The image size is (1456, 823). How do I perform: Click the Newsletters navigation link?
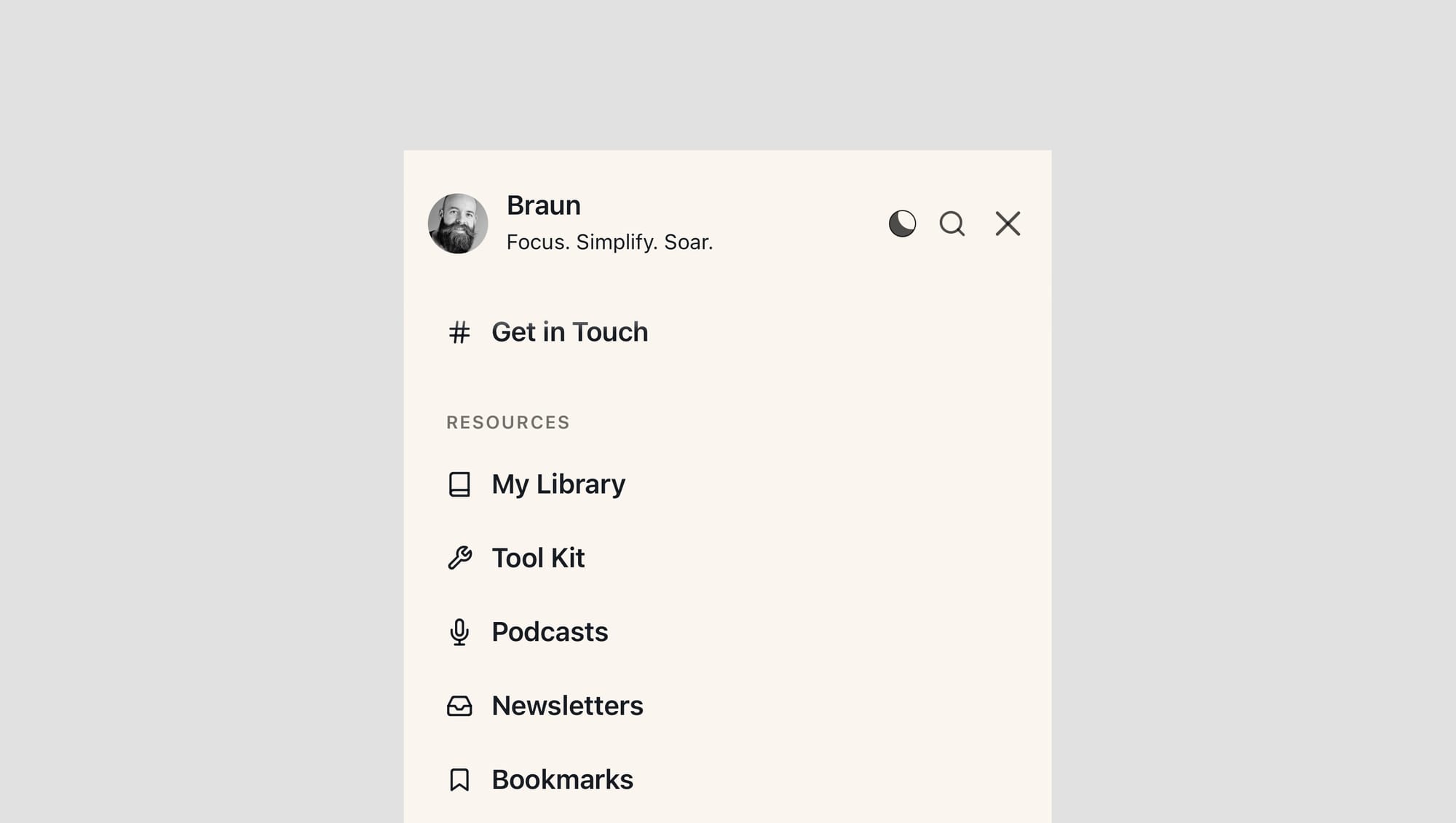tap(567, 706)
